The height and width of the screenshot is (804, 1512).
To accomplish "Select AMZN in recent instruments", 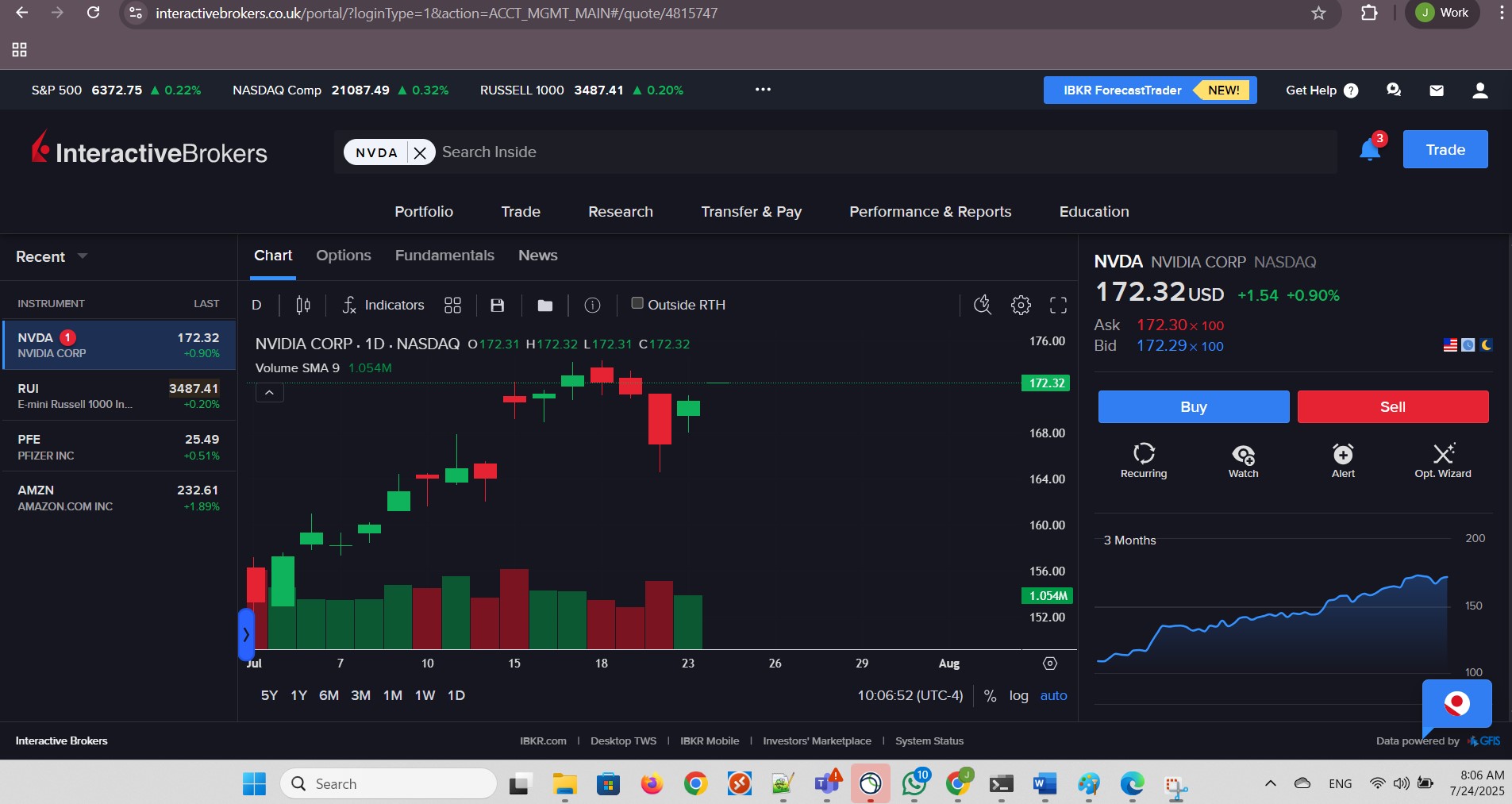I will (119, 498).
